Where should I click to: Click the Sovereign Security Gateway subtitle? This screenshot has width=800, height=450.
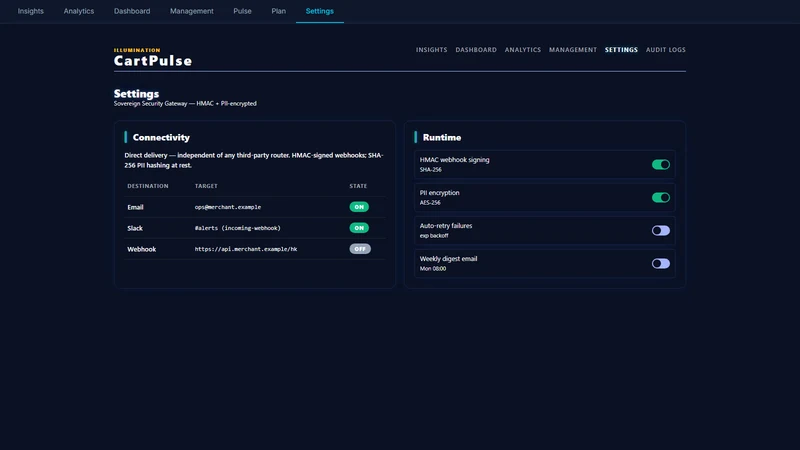(185, 104)
